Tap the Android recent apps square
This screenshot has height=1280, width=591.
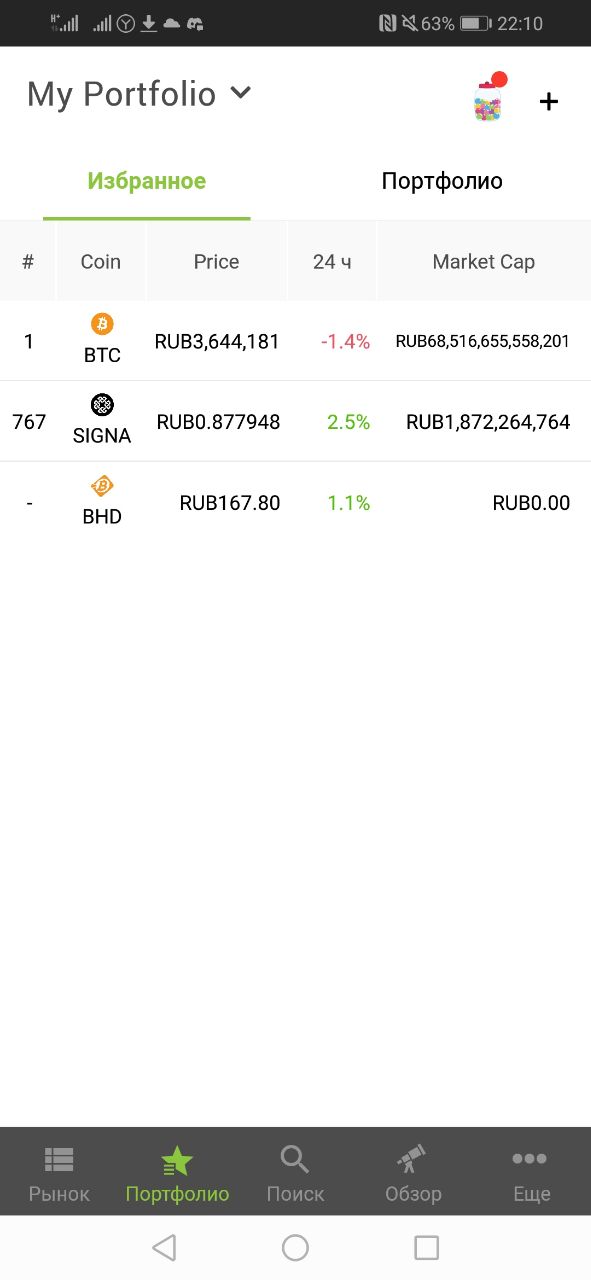pyautogui.click(x=427, y=1247)
